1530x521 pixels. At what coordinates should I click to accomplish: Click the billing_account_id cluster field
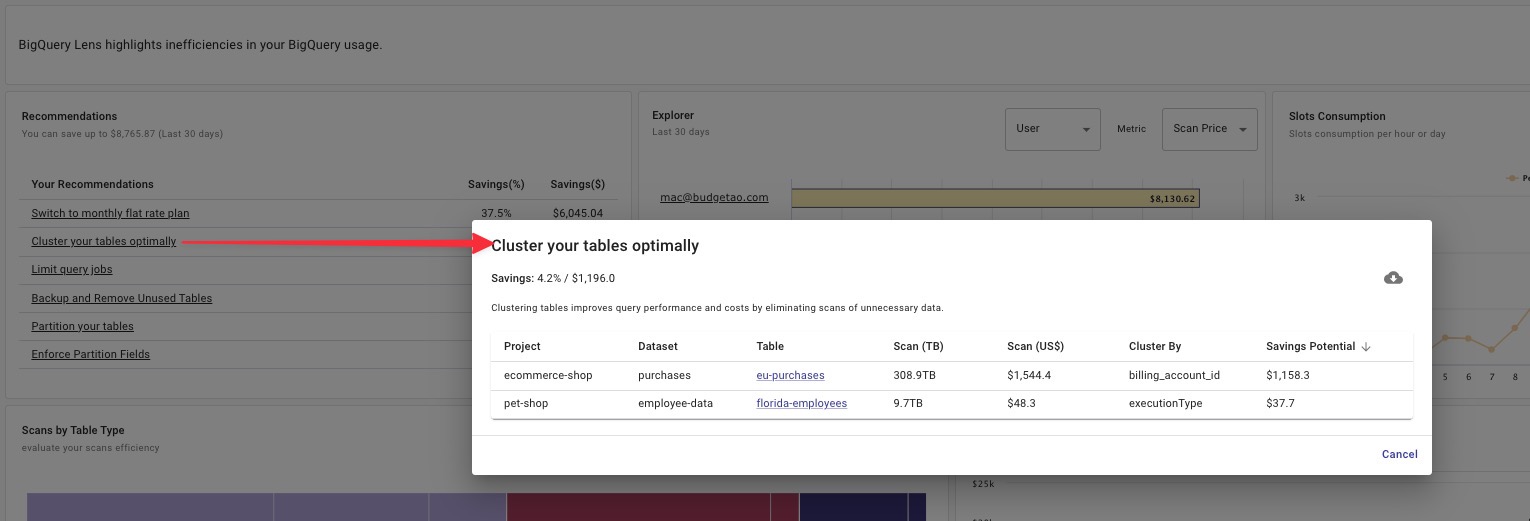click(1174, 375)
